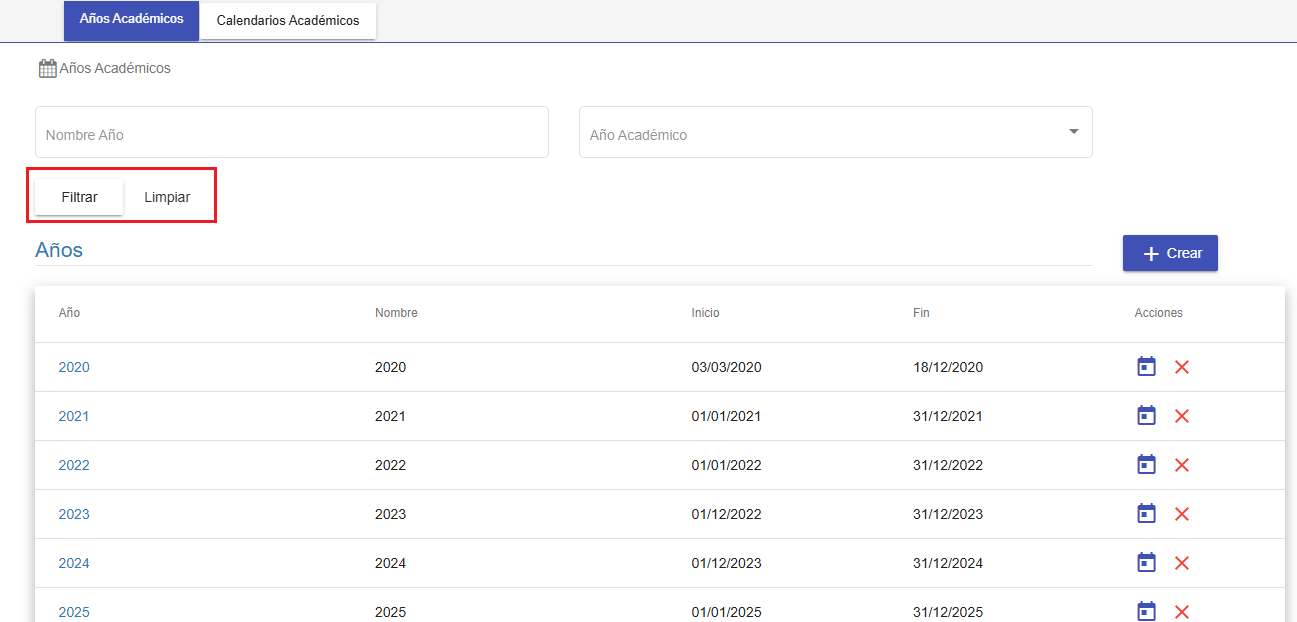Open calendar icon for year 2024
Viewport: 1297px width, 622px height.
[1146, 563]
